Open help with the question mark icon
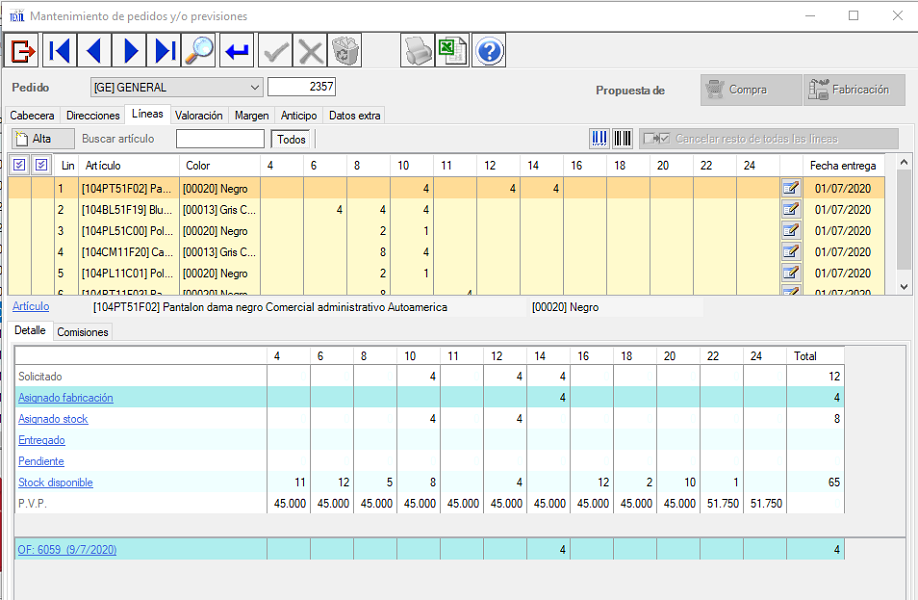The width and height of the screenshot is (918, 600). pos(489,50)
